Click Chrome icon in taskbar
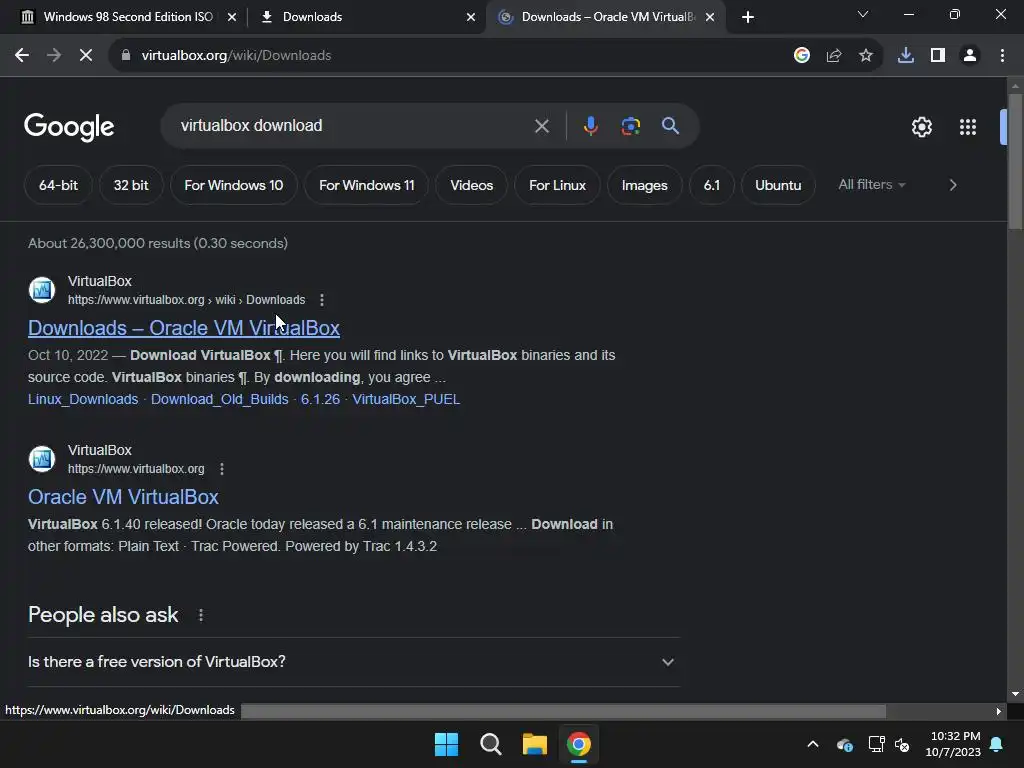This screenshot has width=1024, height=768. (579, 744)
